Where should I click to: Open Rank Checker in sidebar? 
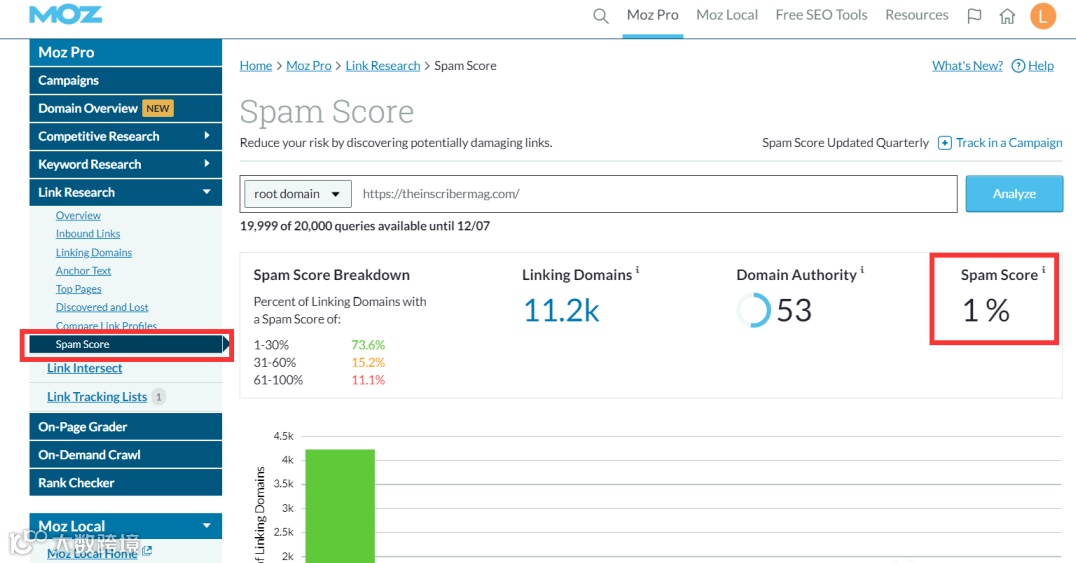tap(126, 483)
